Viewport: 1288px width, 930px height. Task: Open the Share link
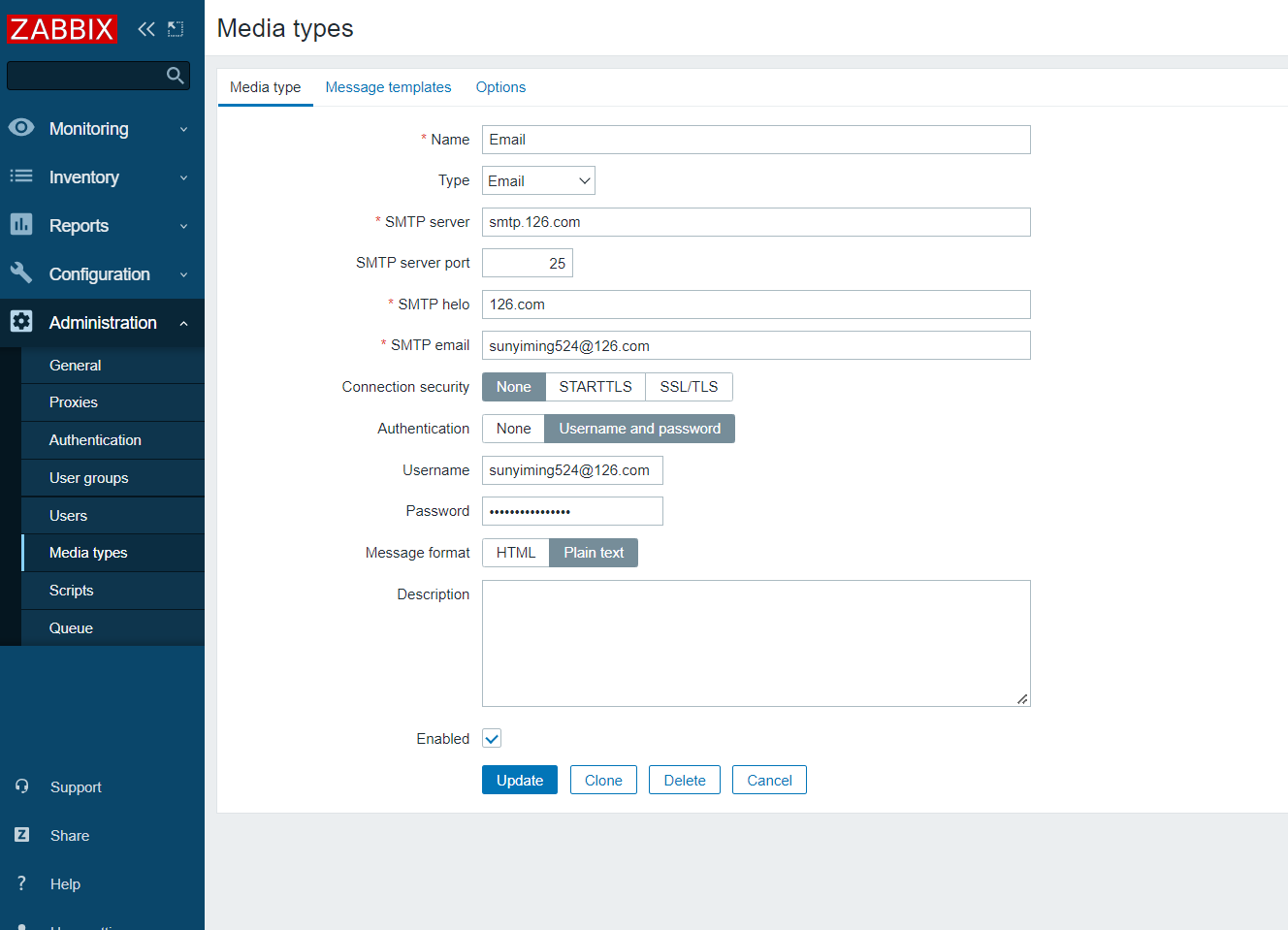(70, 836)
